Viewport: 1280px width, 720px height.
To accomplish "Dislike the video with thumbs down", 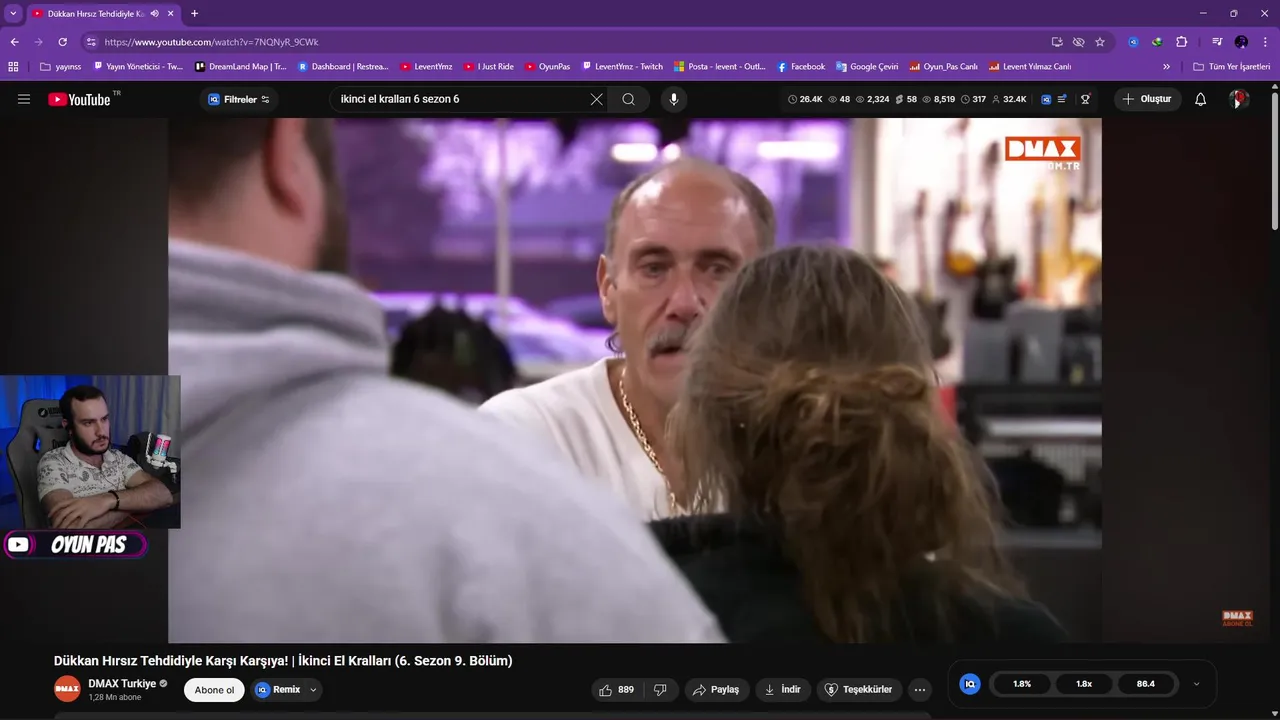I will click(x=660, y=689).
